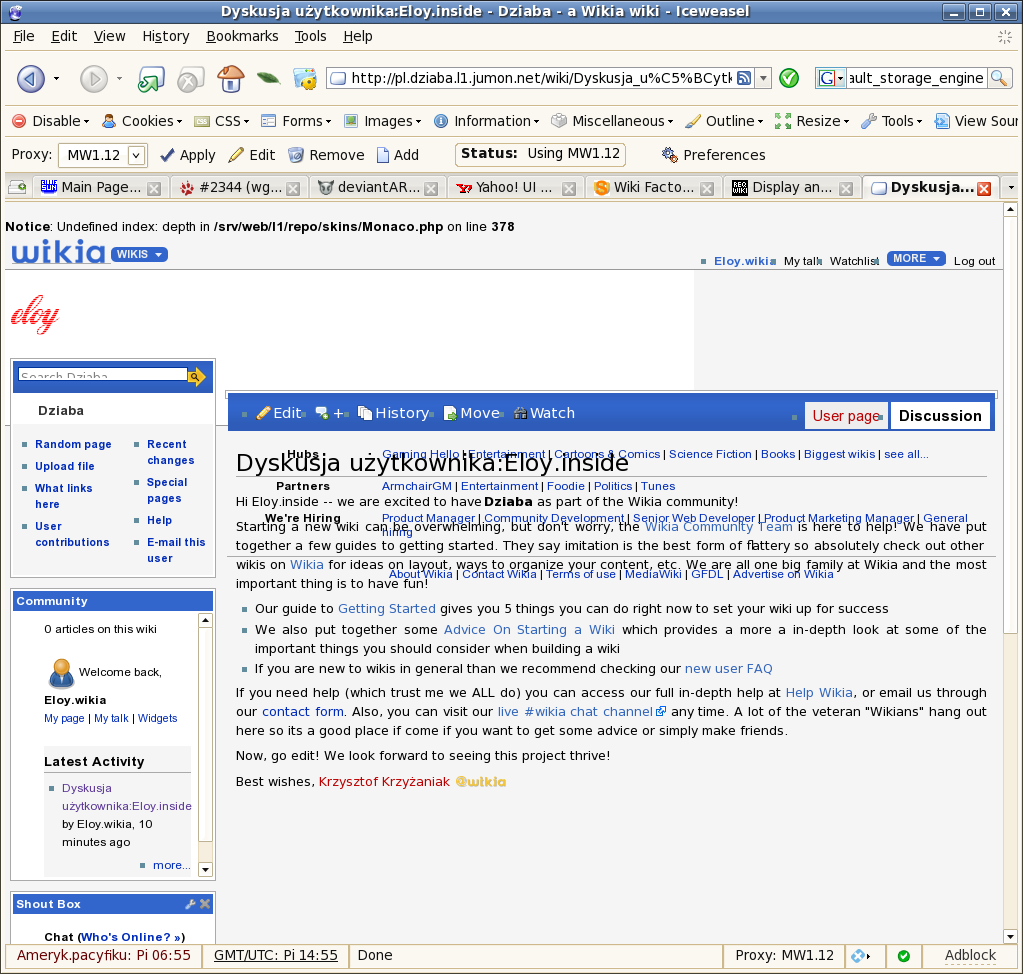Screen dimensions: 1023x974
Task: Open the Random page link
Action: pos(73,444)
